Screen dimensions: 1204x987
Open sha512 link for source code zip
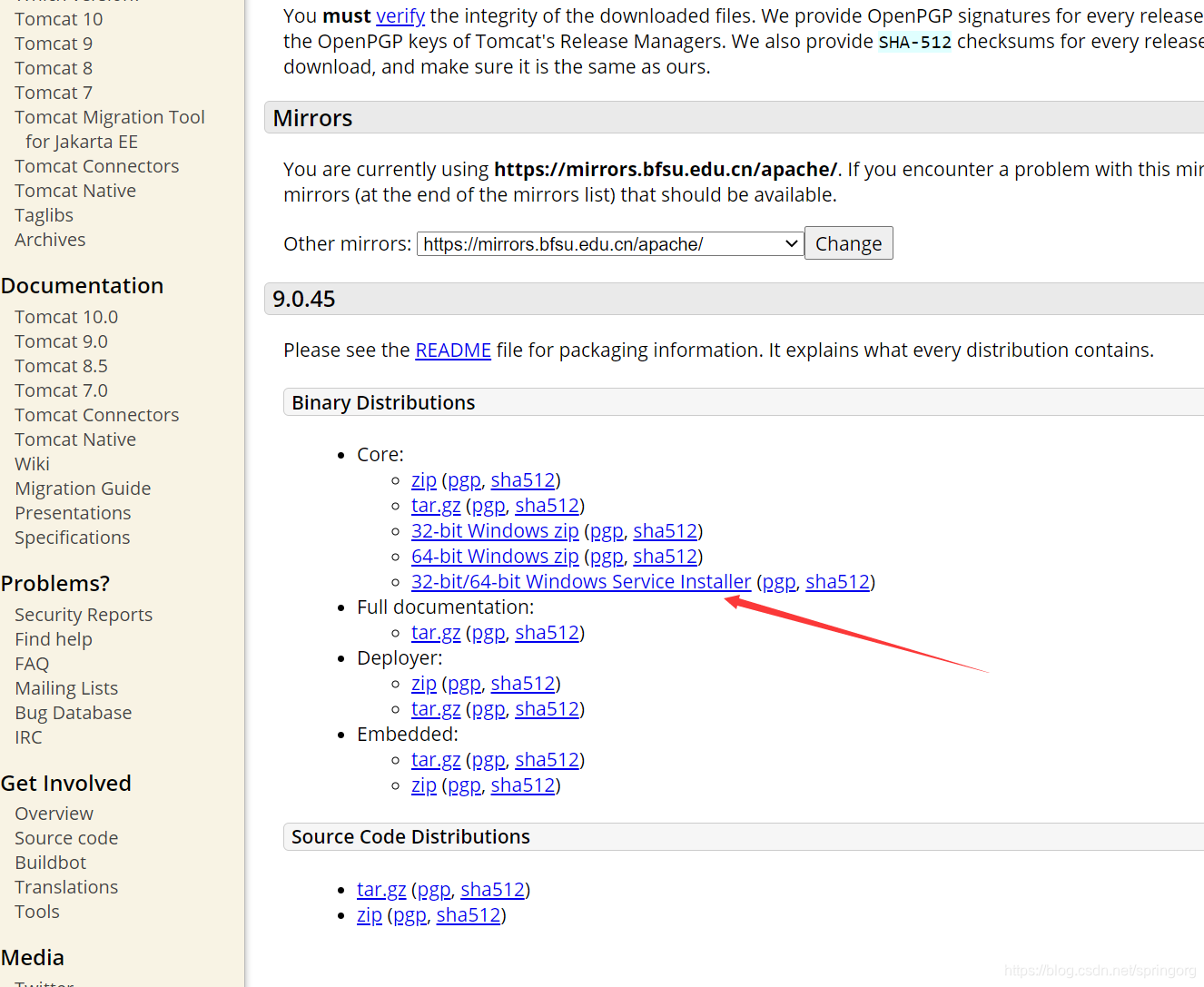tap(469, 915)
